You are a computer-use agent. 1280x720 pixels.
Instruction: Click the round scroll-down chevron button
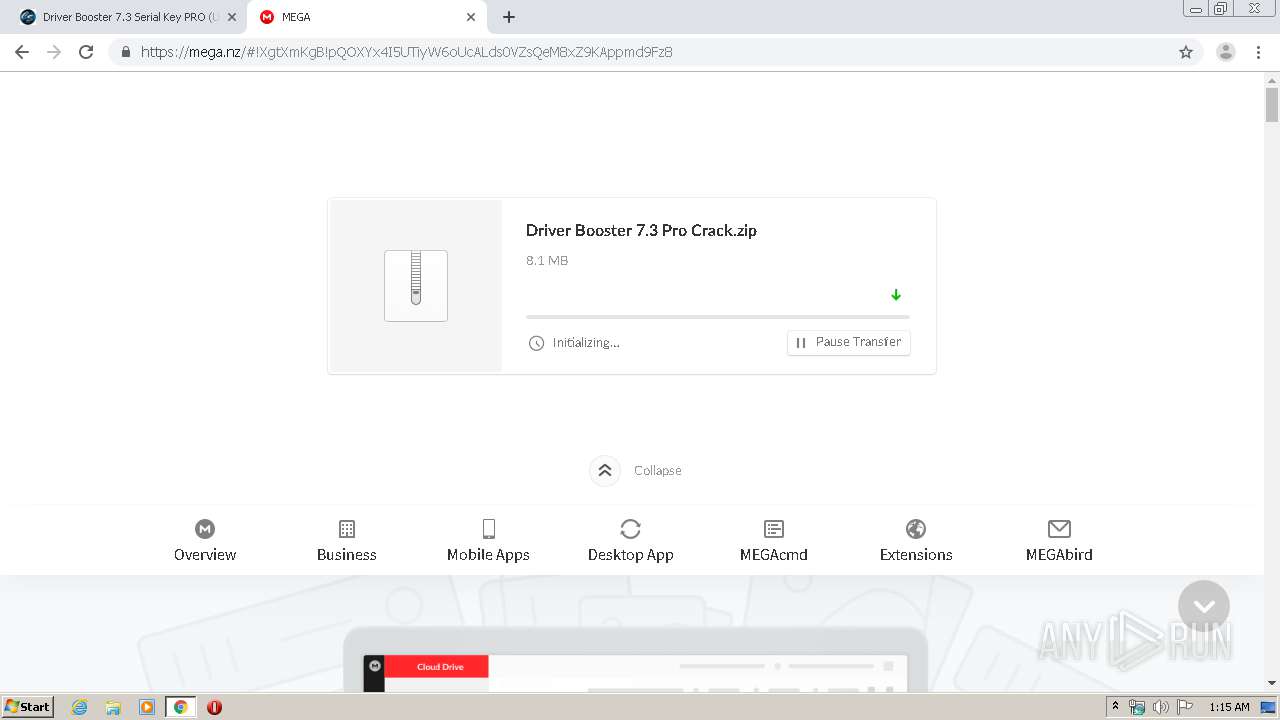click(x=1204, y=606)
